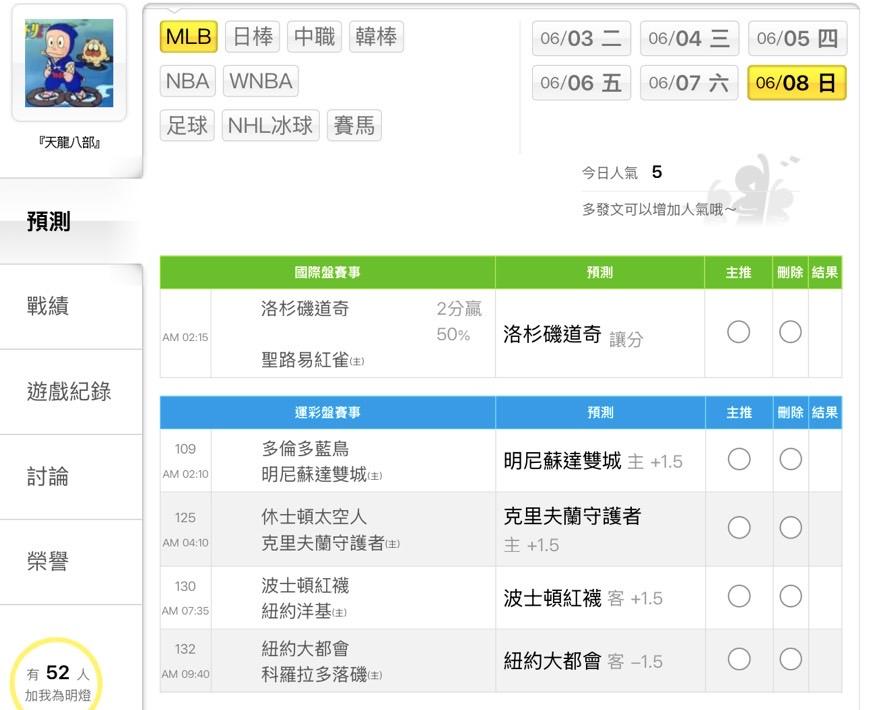Pick date 06/06 五
869x710 pixels.
click(x=581, y=83)
